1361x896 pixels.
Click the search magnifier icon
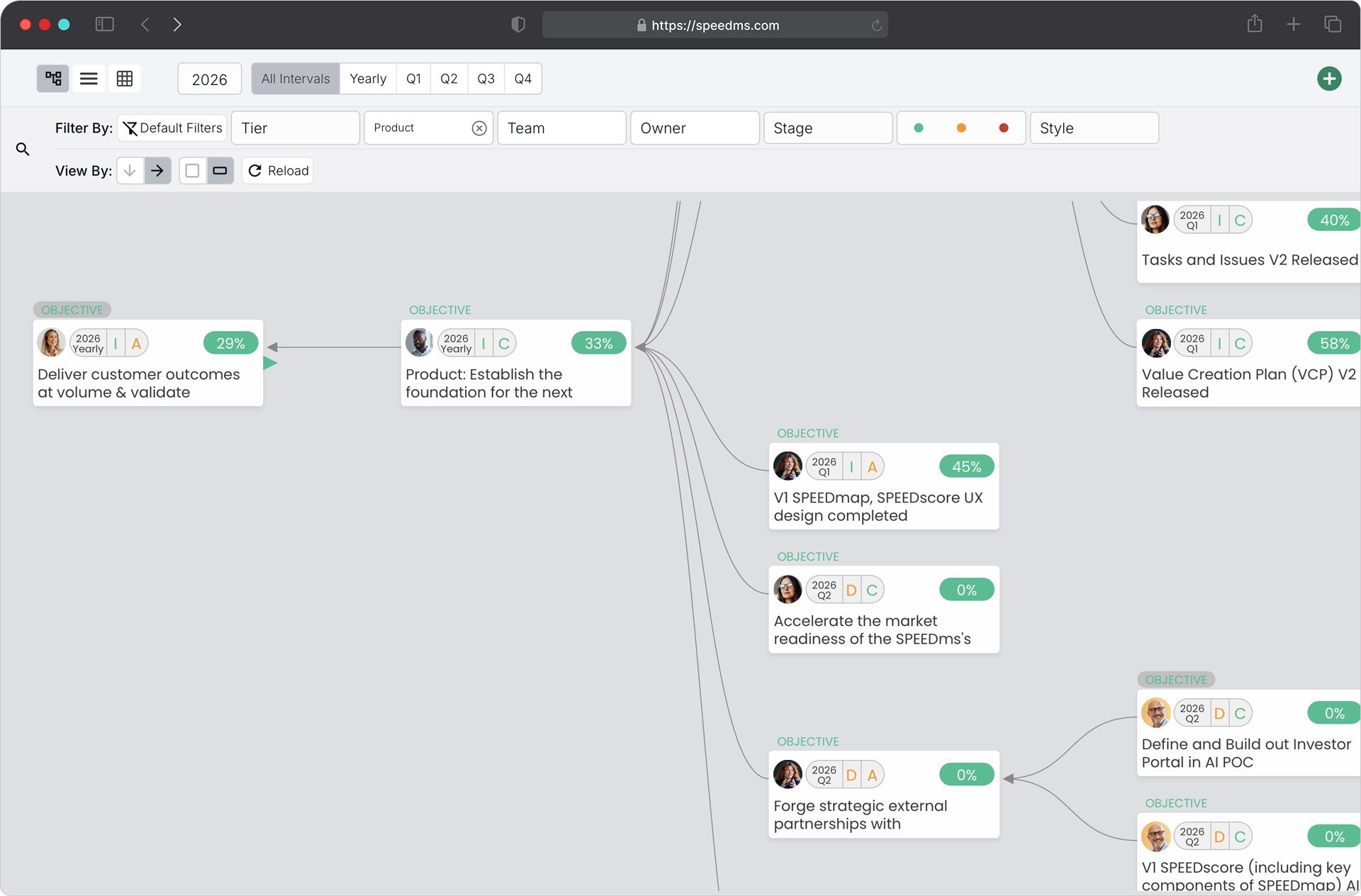(23, 149)
